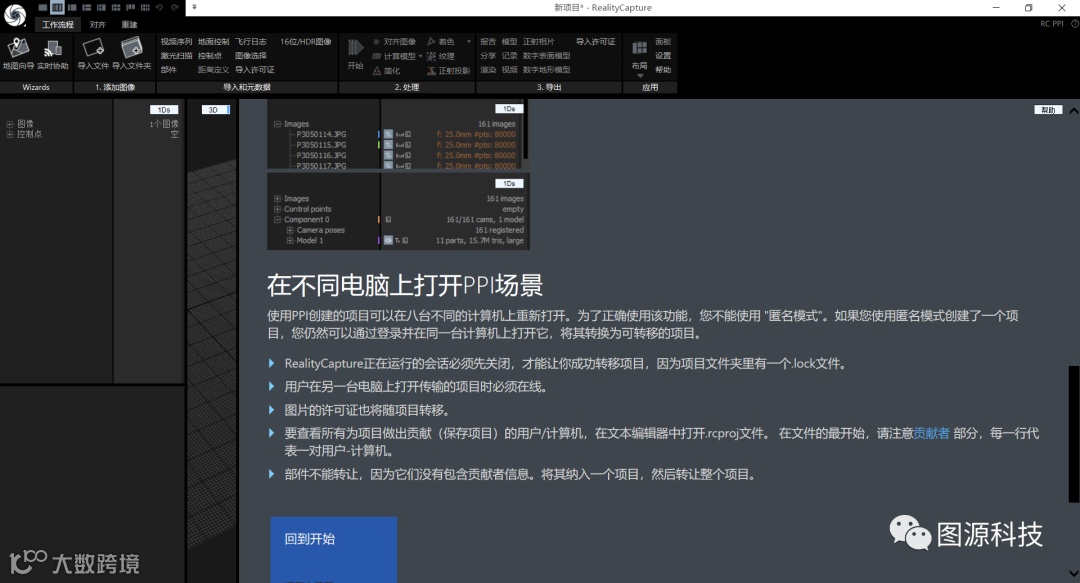Open 帮助 in the 应用 group

tap(663, 70)
